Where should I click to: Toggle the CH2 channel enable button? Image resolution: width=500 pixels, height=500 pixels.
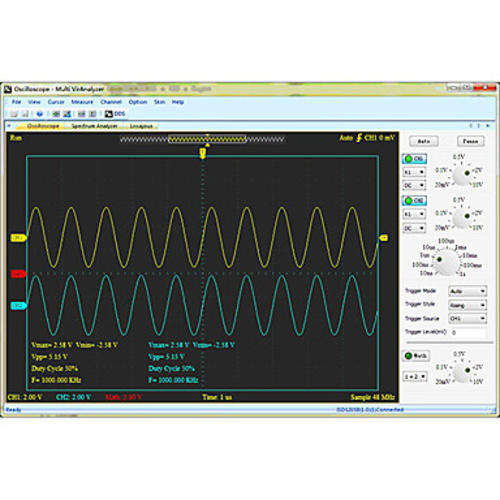[414, 200]
